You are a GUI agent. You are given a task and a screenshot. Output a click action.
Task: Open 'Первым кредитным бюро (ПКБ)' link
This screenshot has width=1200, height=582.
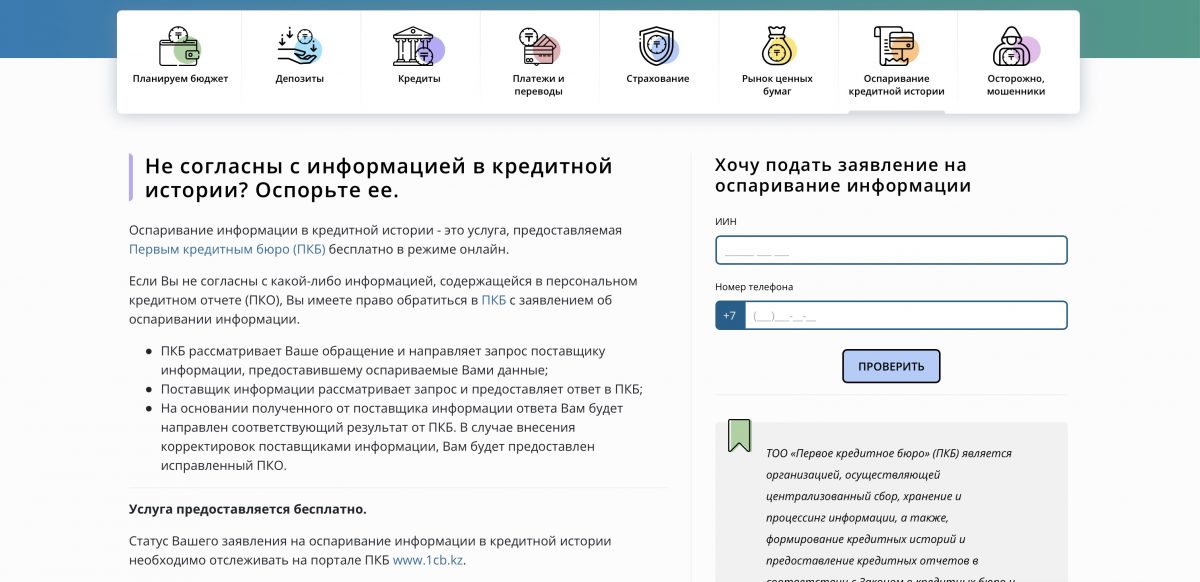click(x=226, y=249)
